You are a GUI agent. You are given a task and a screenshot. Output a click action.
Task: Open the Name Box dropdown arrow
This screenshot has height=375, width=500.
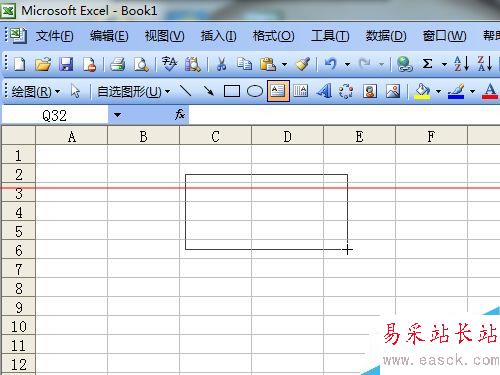click(117, 115)
